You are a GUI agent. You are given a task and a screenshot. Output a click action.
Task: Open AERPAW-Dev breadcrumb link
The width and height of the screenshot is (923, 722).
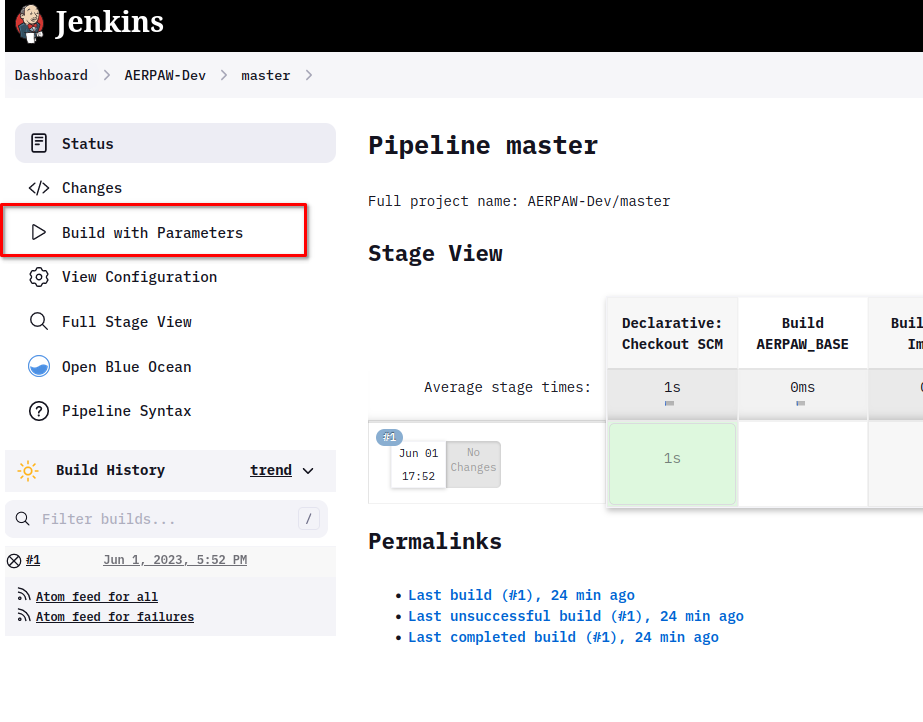pos(165,75)
